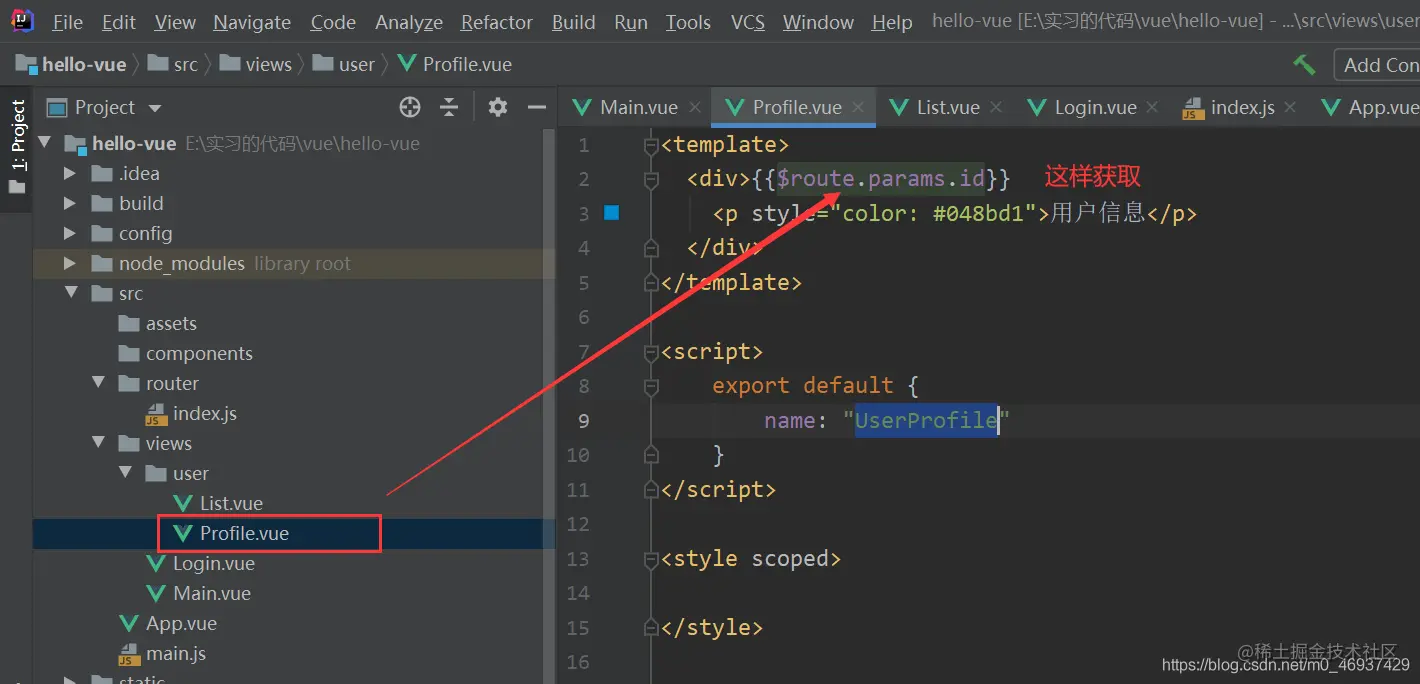The width and height of the screenshot is (1420, 684).
Task: Click the Vue icon beside List.vue in tree
Action: coord(183,504)
